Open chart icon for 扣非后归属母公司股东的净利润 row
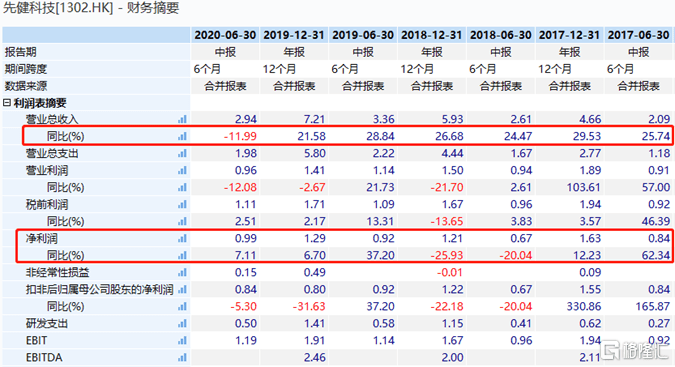 coord(183,290)
